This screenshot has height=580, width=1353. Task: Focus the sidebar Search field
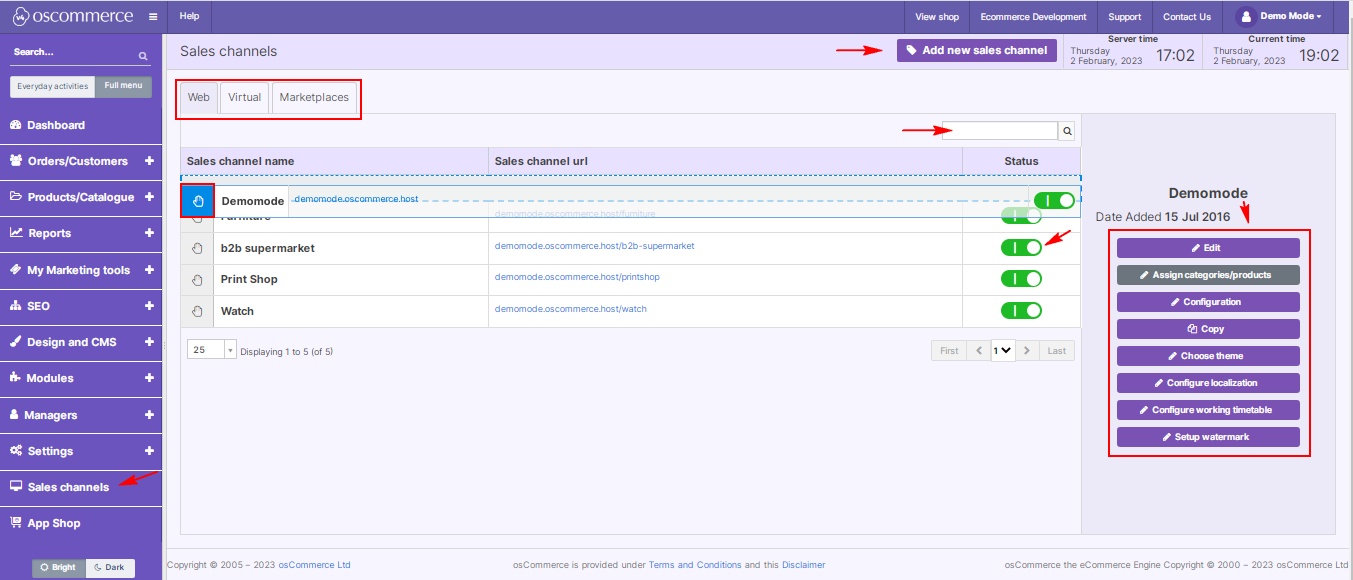point(73,52)
